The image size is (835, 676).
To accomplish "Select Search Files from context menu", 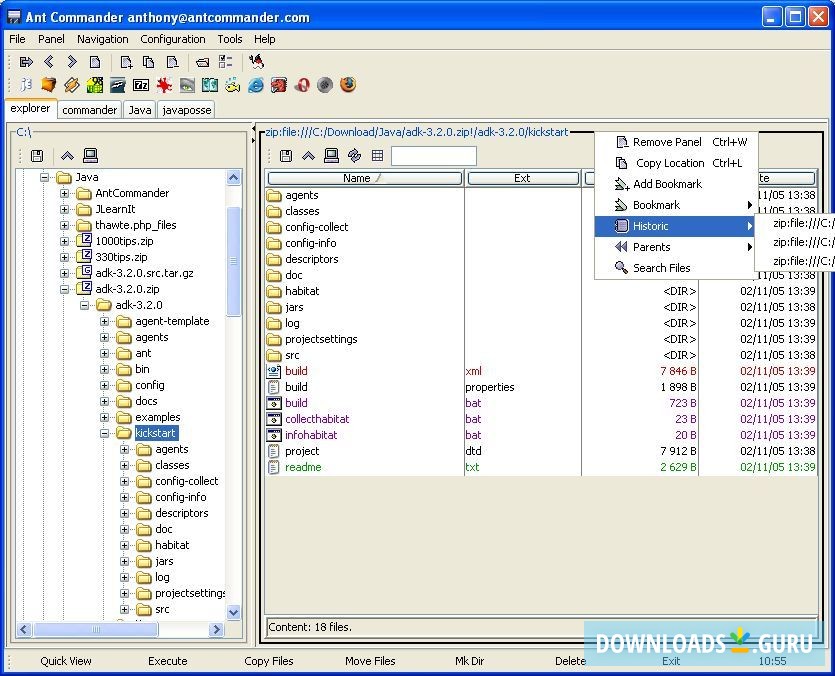I will coord(661,268).
